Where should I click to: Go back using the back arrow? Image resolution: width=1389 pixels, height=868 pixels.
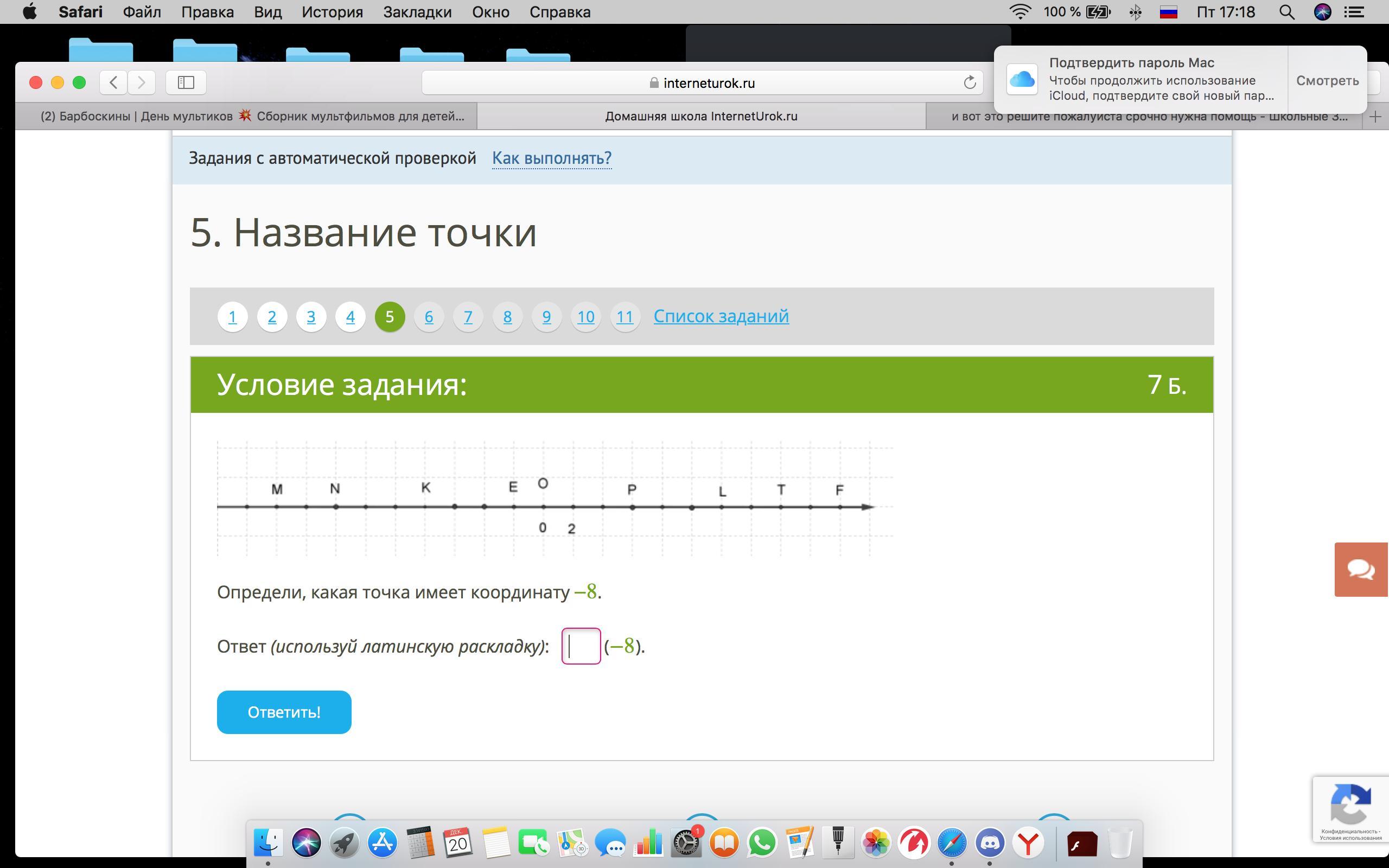113,82
